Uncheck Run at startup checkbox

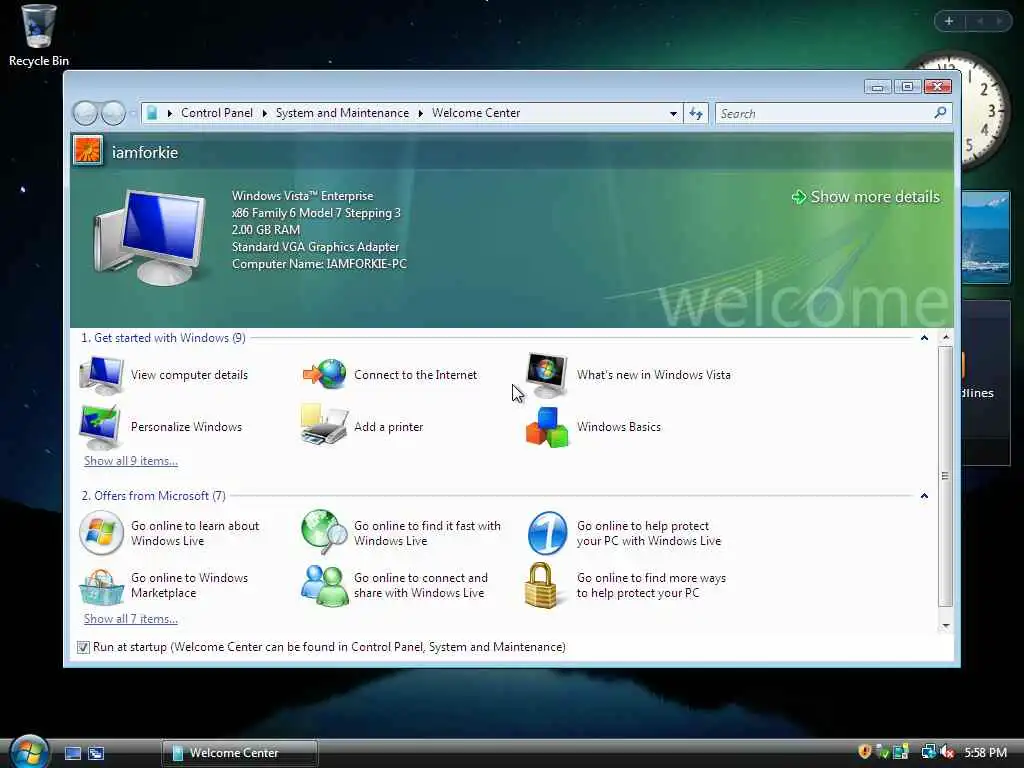tap(83, 647)
